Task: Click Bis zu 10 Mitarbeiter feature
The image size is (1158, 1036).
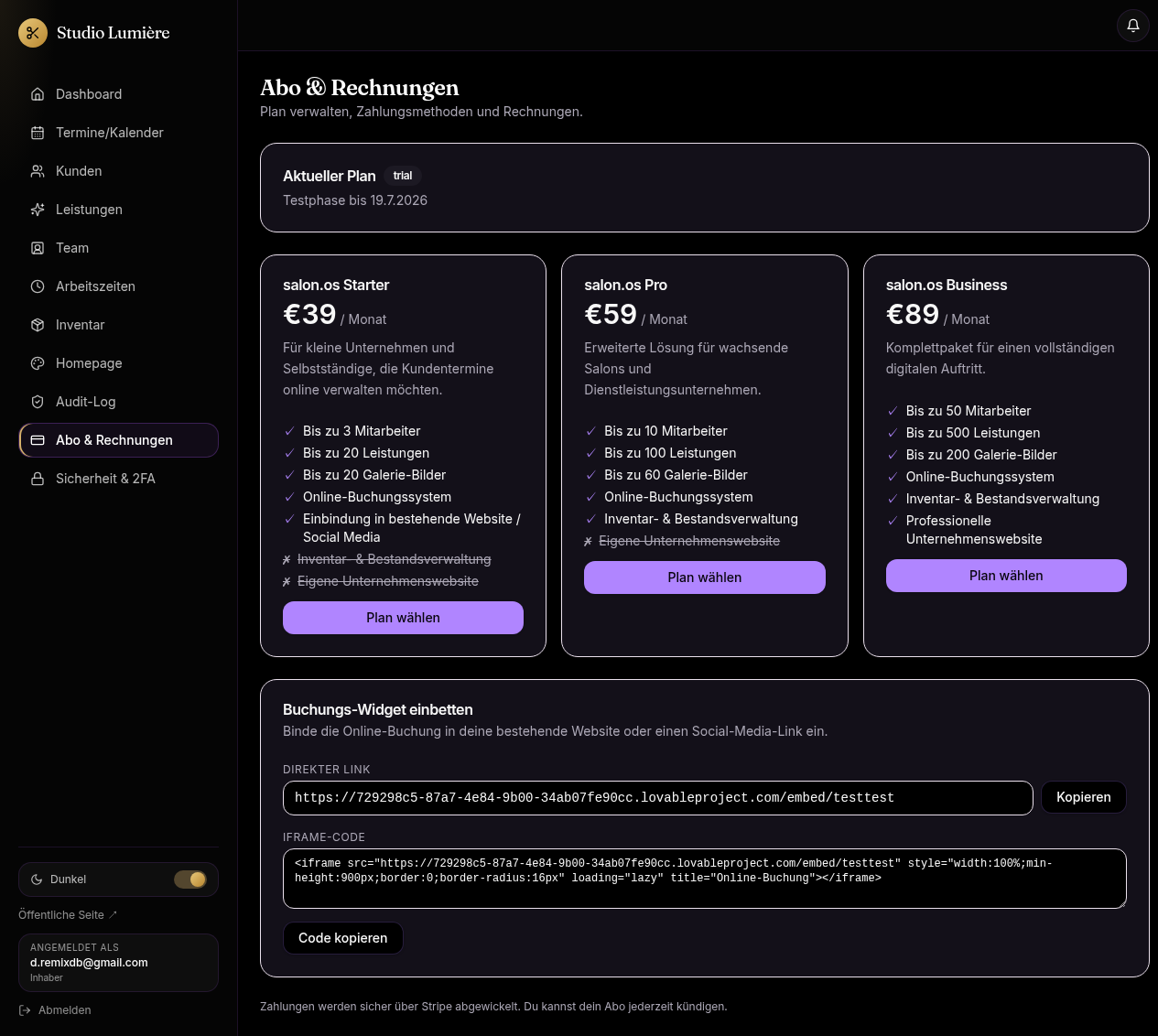Action: (x=666, y=431)
